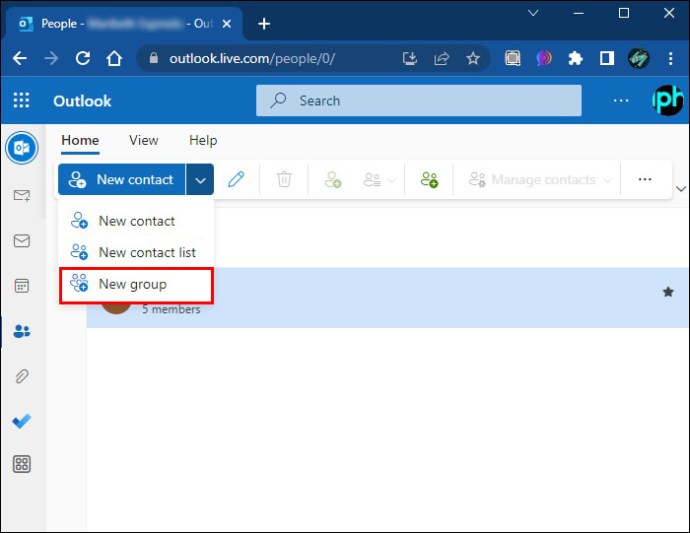
Task: Choose New contact list menu item
Action: (136, 252)
